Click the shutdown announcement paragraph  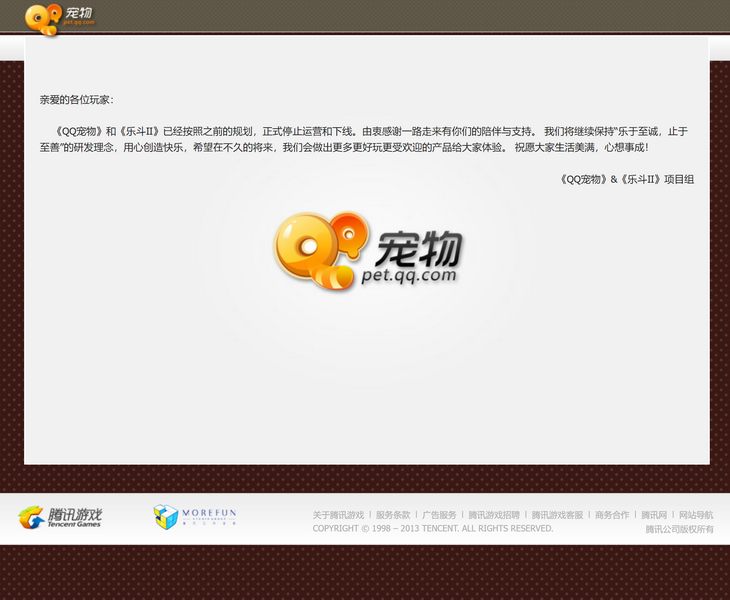pyautogui.click(x=364, y=139)
